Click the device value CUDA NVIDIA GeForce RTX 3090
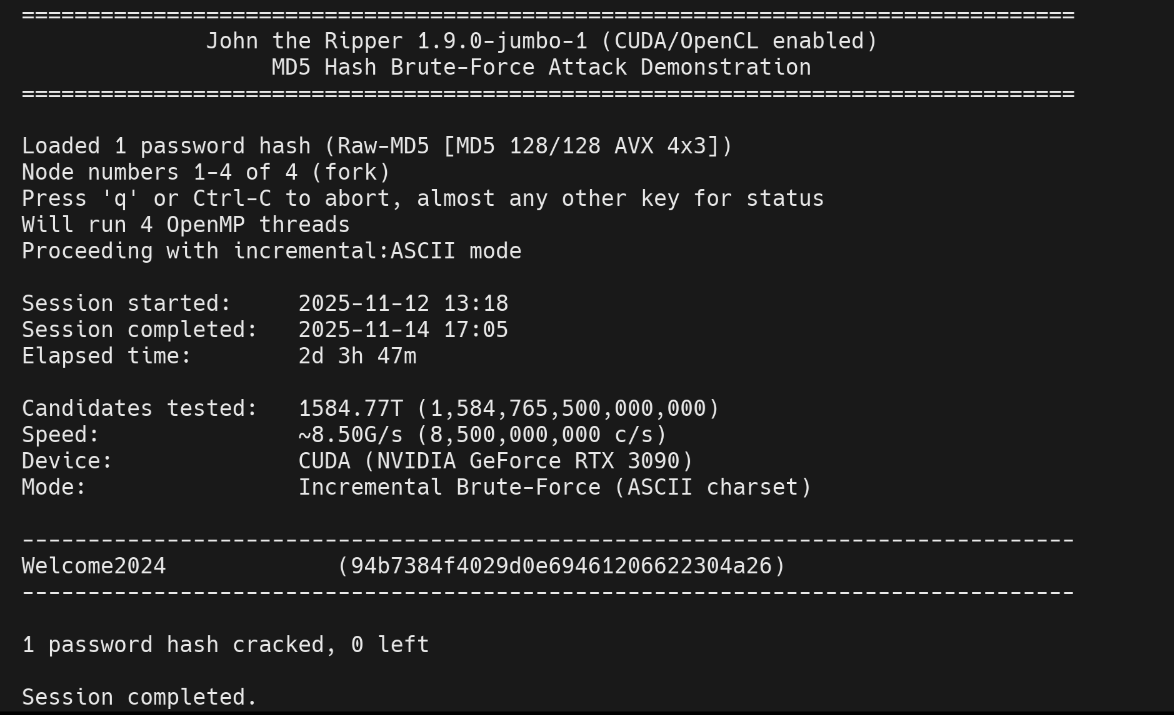The image size is (1174, 715). [496, 461]
